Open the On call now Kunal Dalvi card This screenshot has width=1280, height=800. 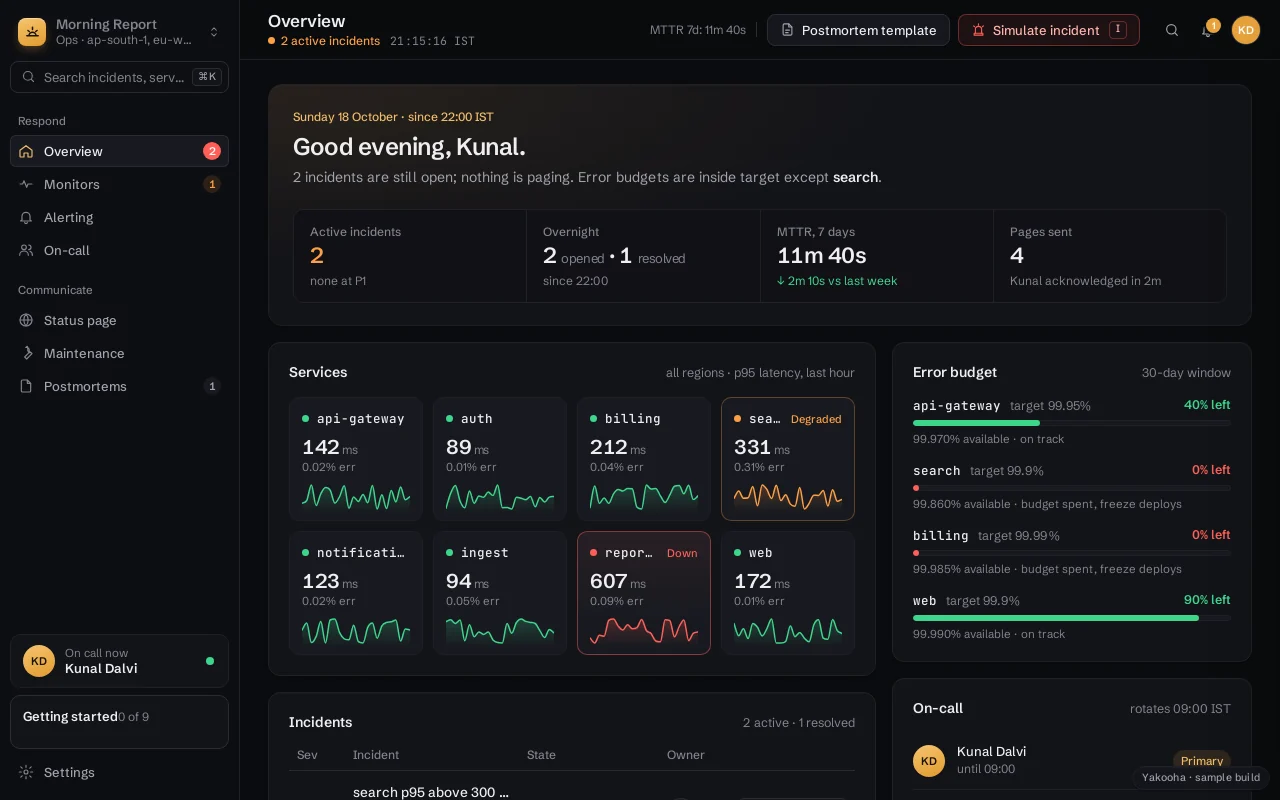click(119, 661)
